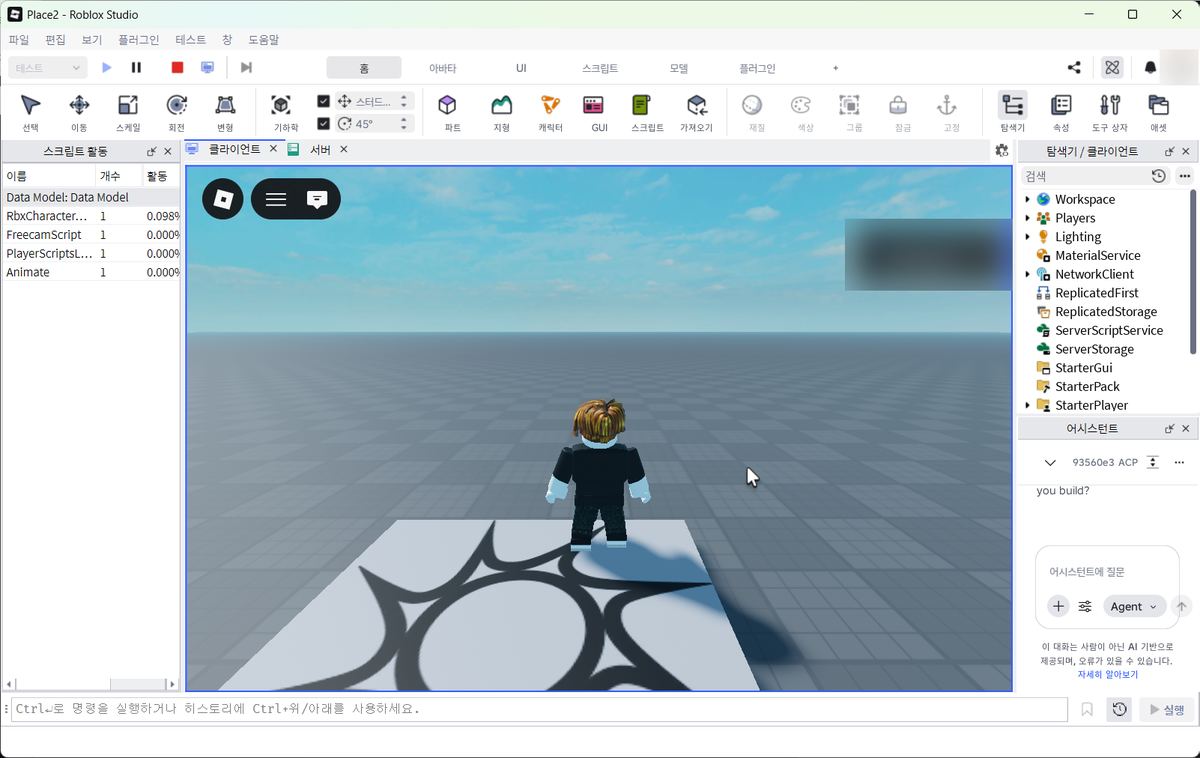Click the Explorer panel vertical scrollbar
1200x758 pixels.
tap(1193, 270)
